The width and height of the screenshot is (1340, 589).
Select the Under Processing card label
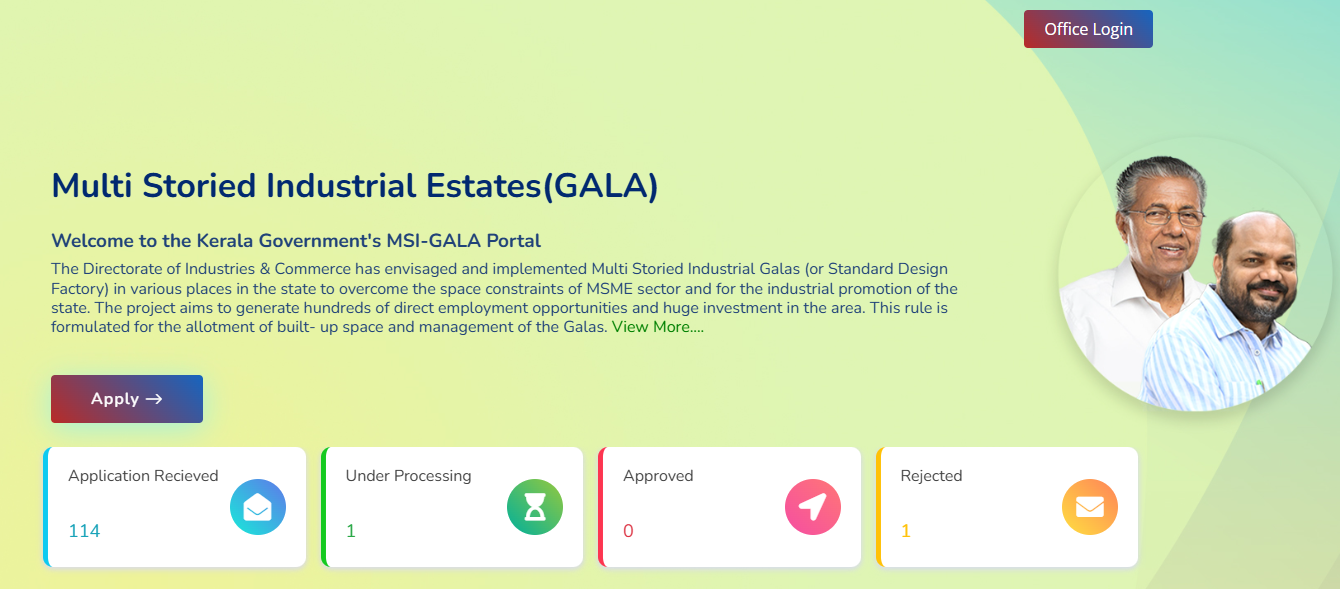(x=408, y=476)
